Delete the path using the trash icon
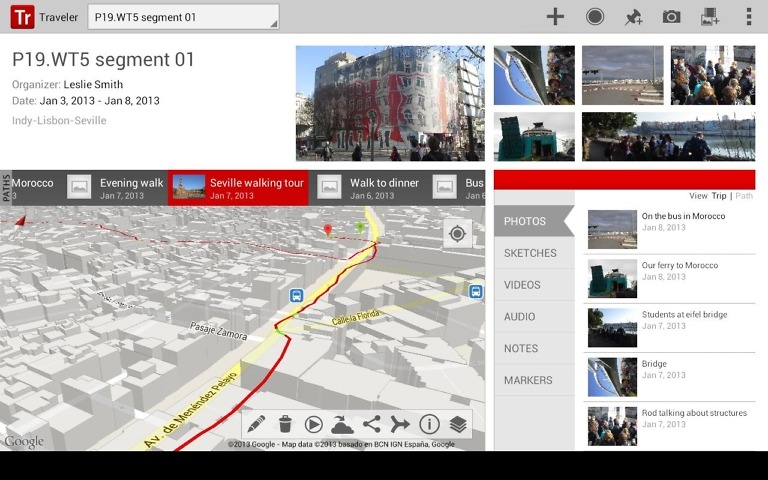The width and height of the screenshot is (768, 480). pyautogui.click(x=285, y=424)
